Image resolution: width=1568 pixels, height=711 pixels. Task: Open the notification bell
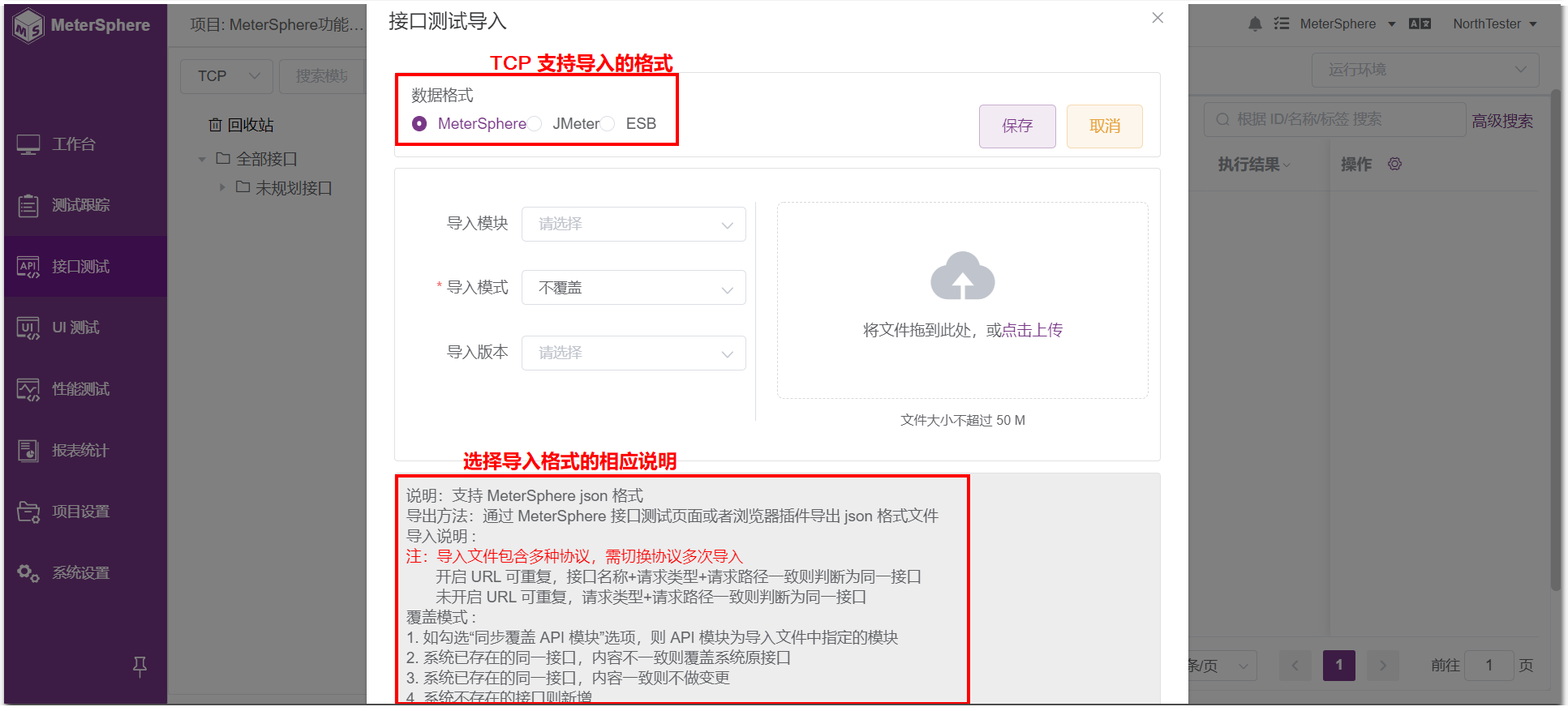click(1255, 24)
